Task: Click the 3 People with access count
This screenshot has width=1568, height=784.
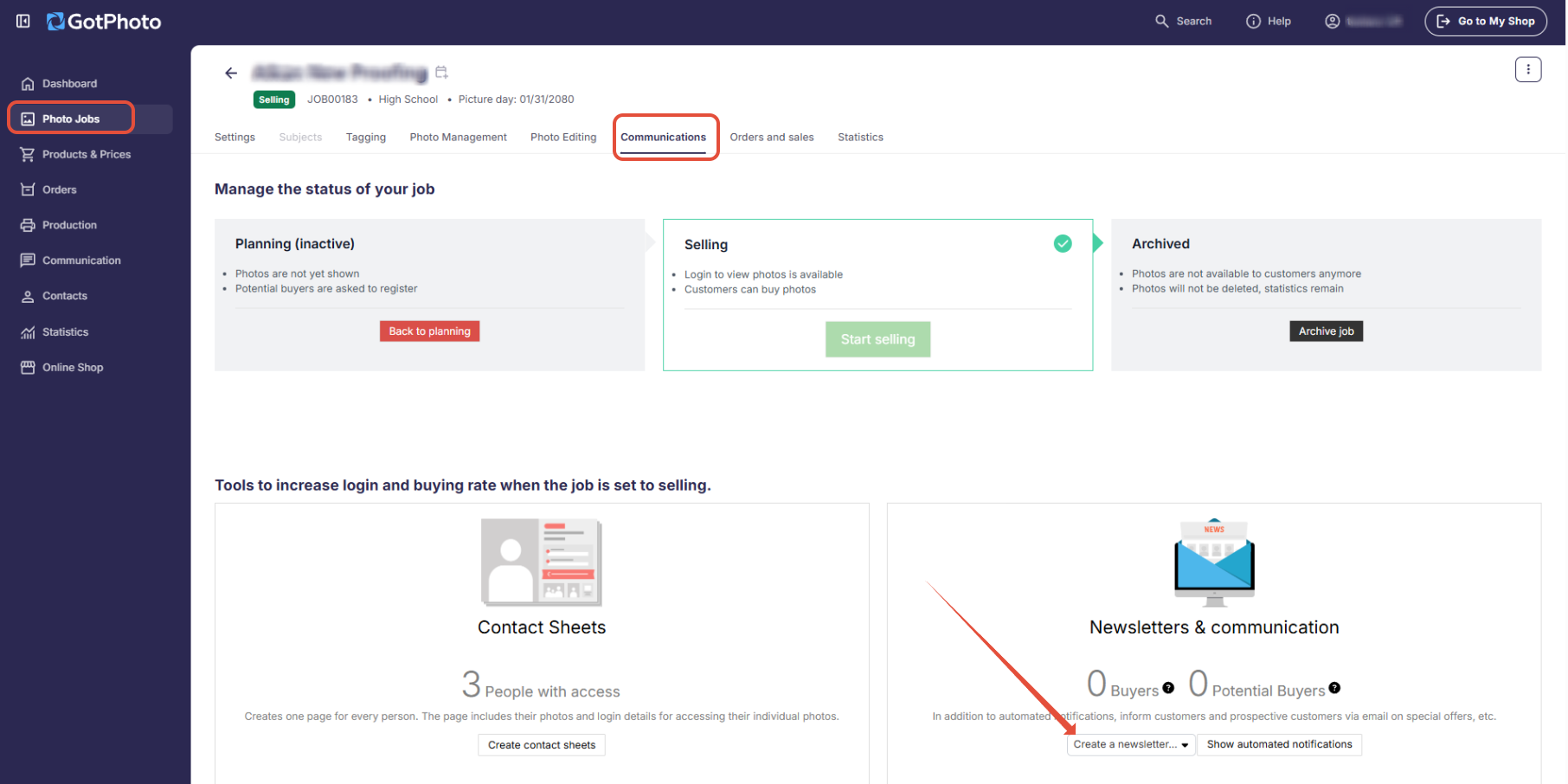Action: tap(541, 685)
